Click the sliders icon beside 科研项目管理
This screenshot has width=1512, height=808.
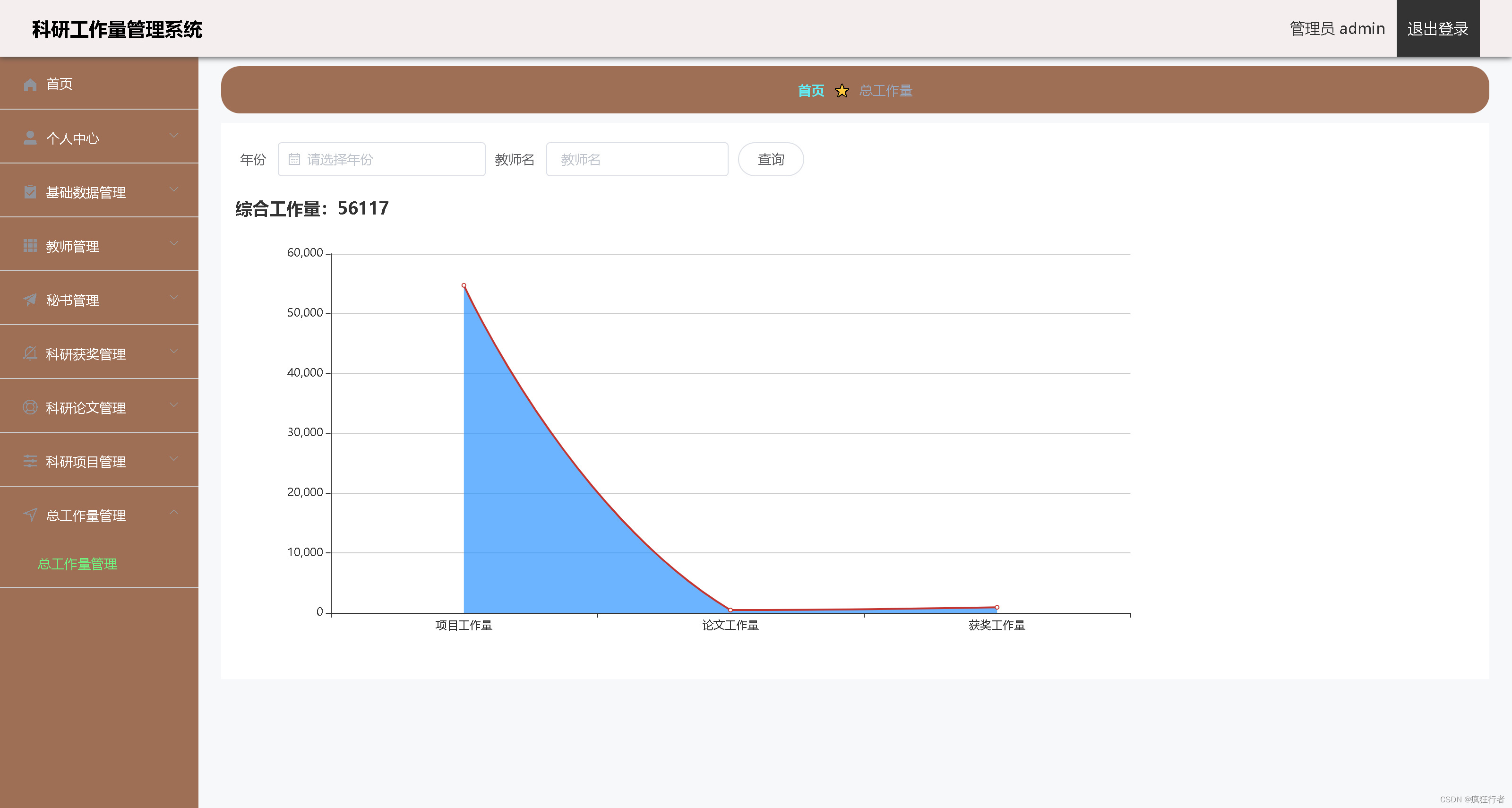[x=30, y=461]
